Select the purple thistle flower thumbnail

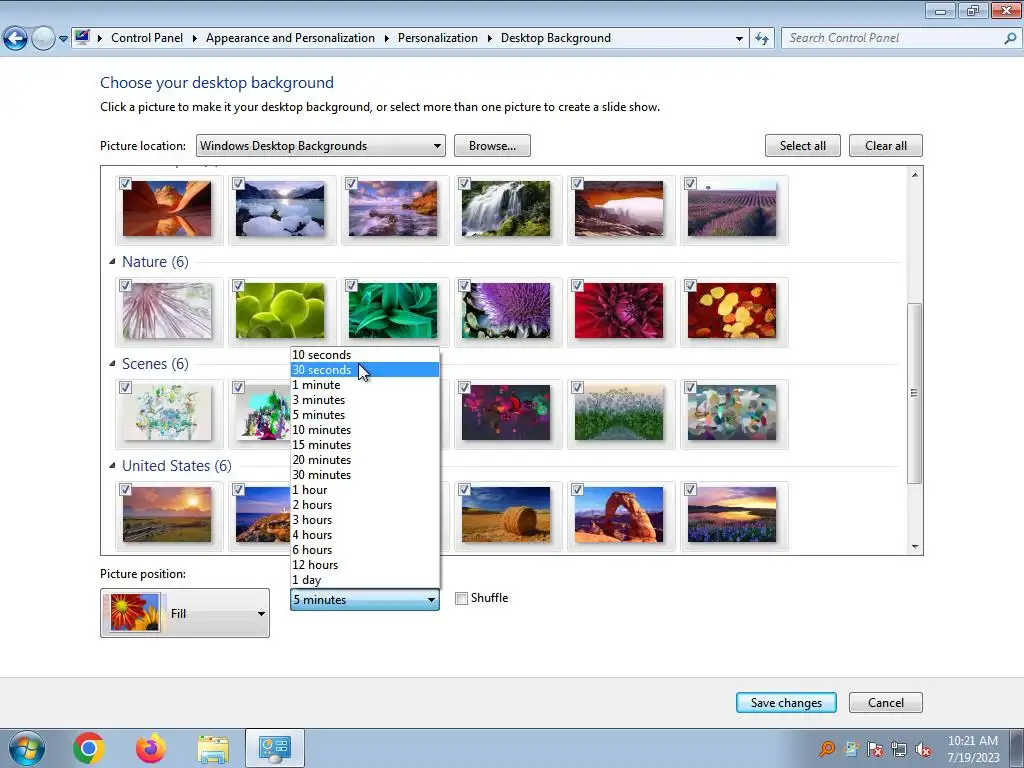pos(506,311)
